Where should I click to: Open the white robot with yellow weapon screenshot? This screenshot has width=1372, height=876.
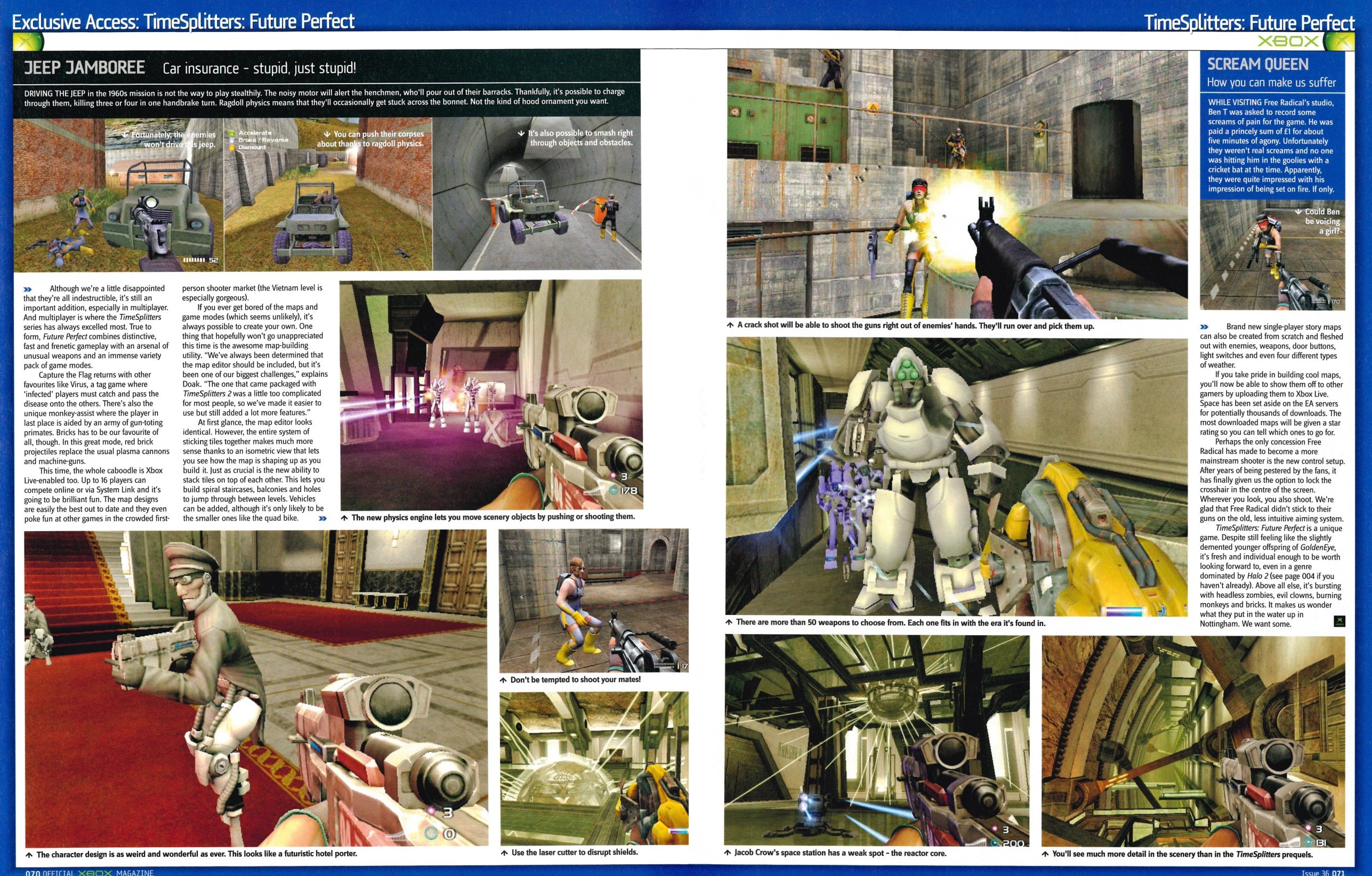(956, 477)
